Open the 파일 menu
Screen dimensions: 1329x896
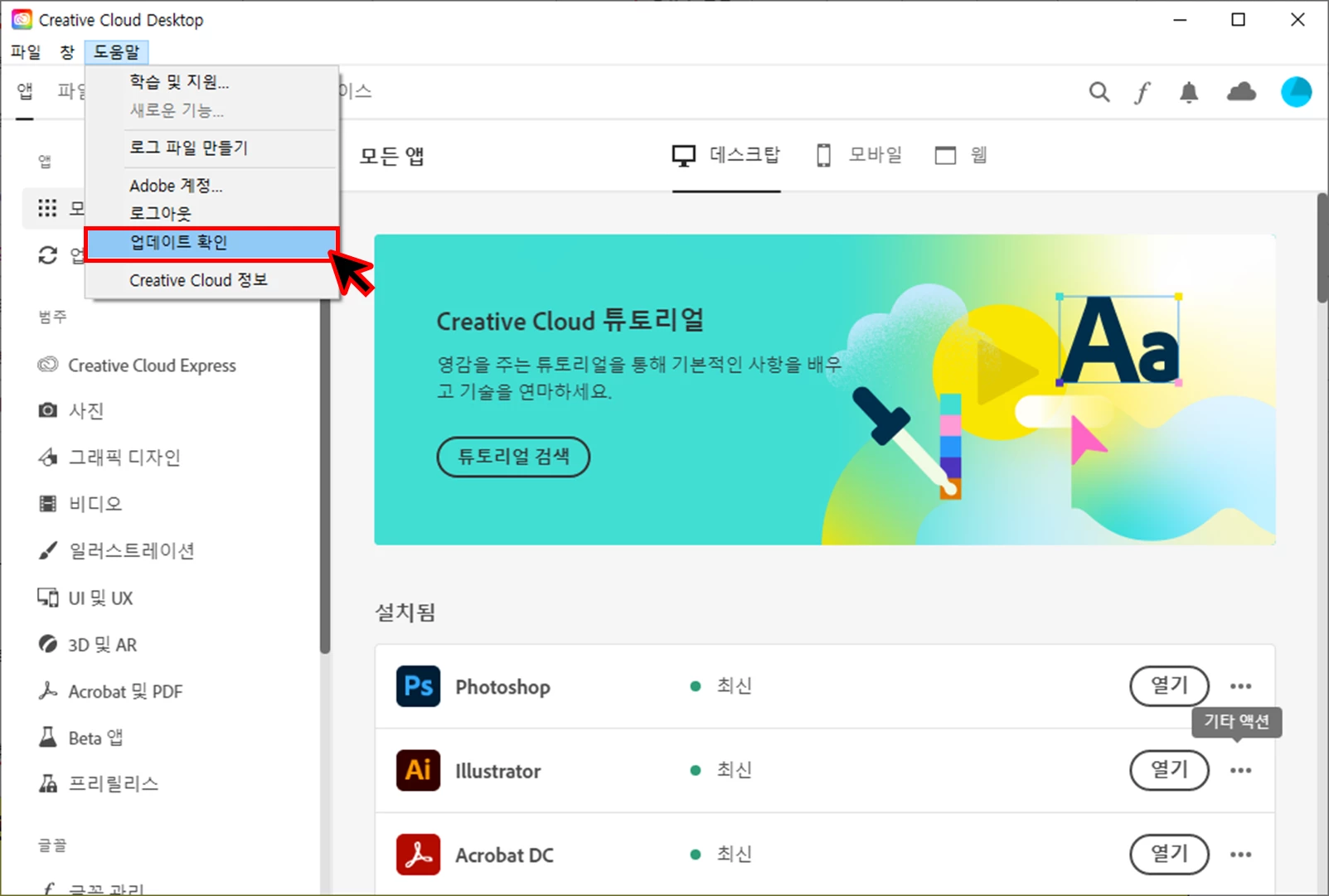[26, 51]
